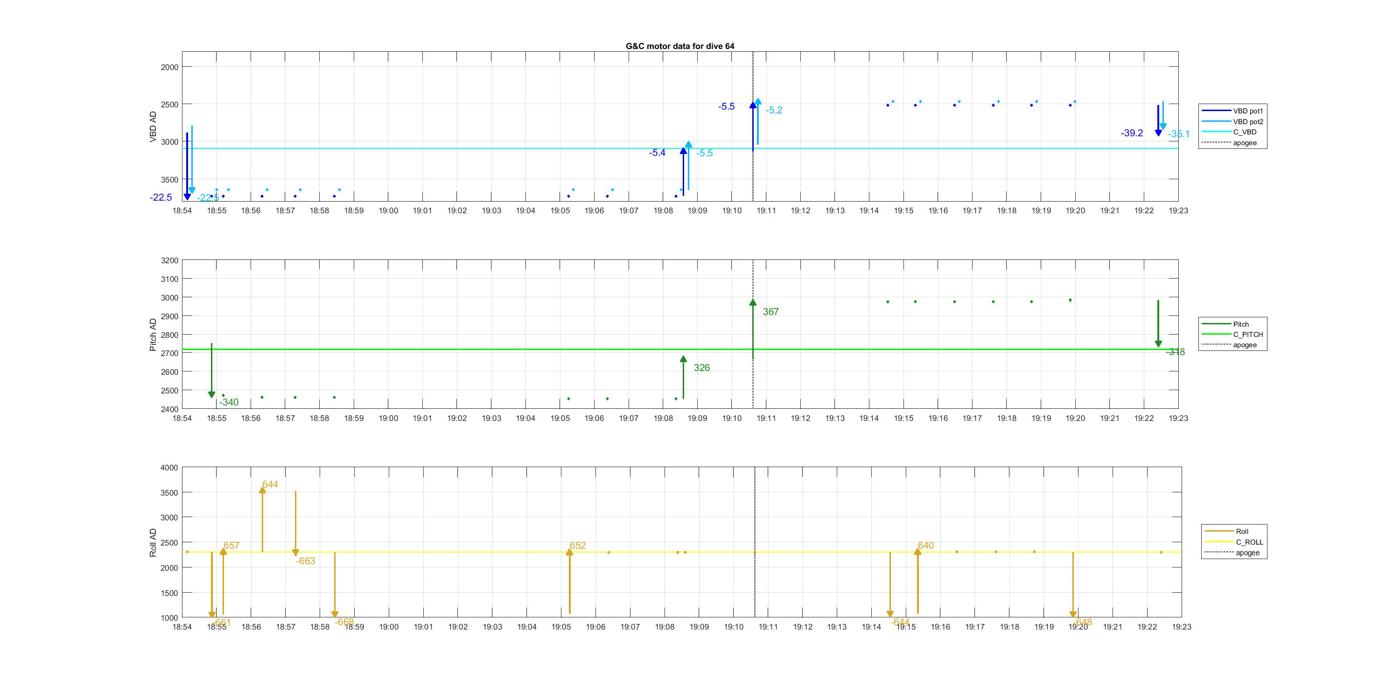Image resolution: width=1400 pixels, height=693 pixels.
Task: Click the "-5.2" VBD data label
Action: (x=774, y=110)
